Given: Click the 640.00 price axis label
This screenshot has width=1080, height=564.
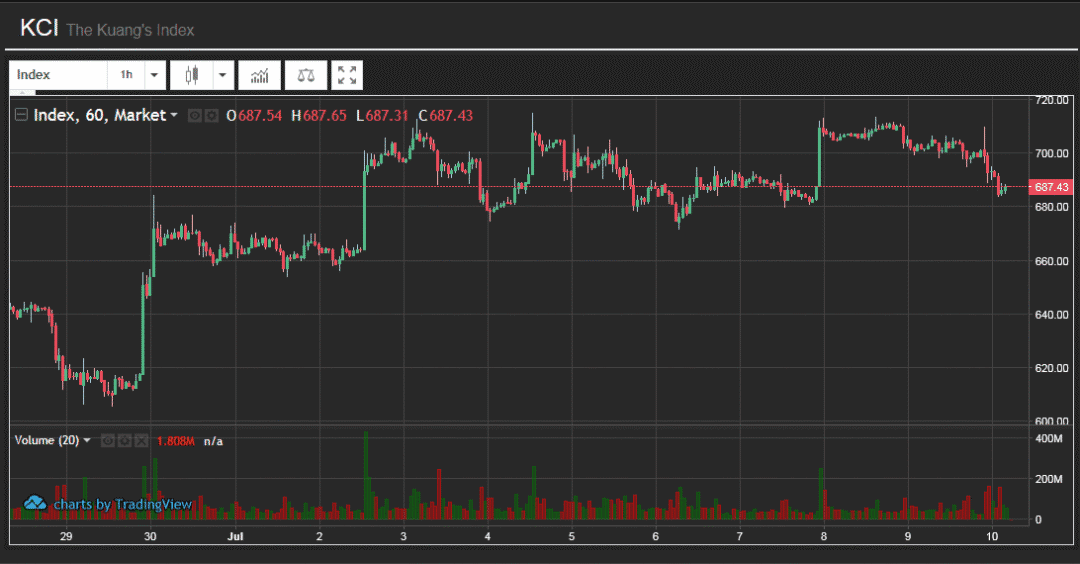Looking at the screenshot, I should pyautogui.click(x=1052, y=315).
